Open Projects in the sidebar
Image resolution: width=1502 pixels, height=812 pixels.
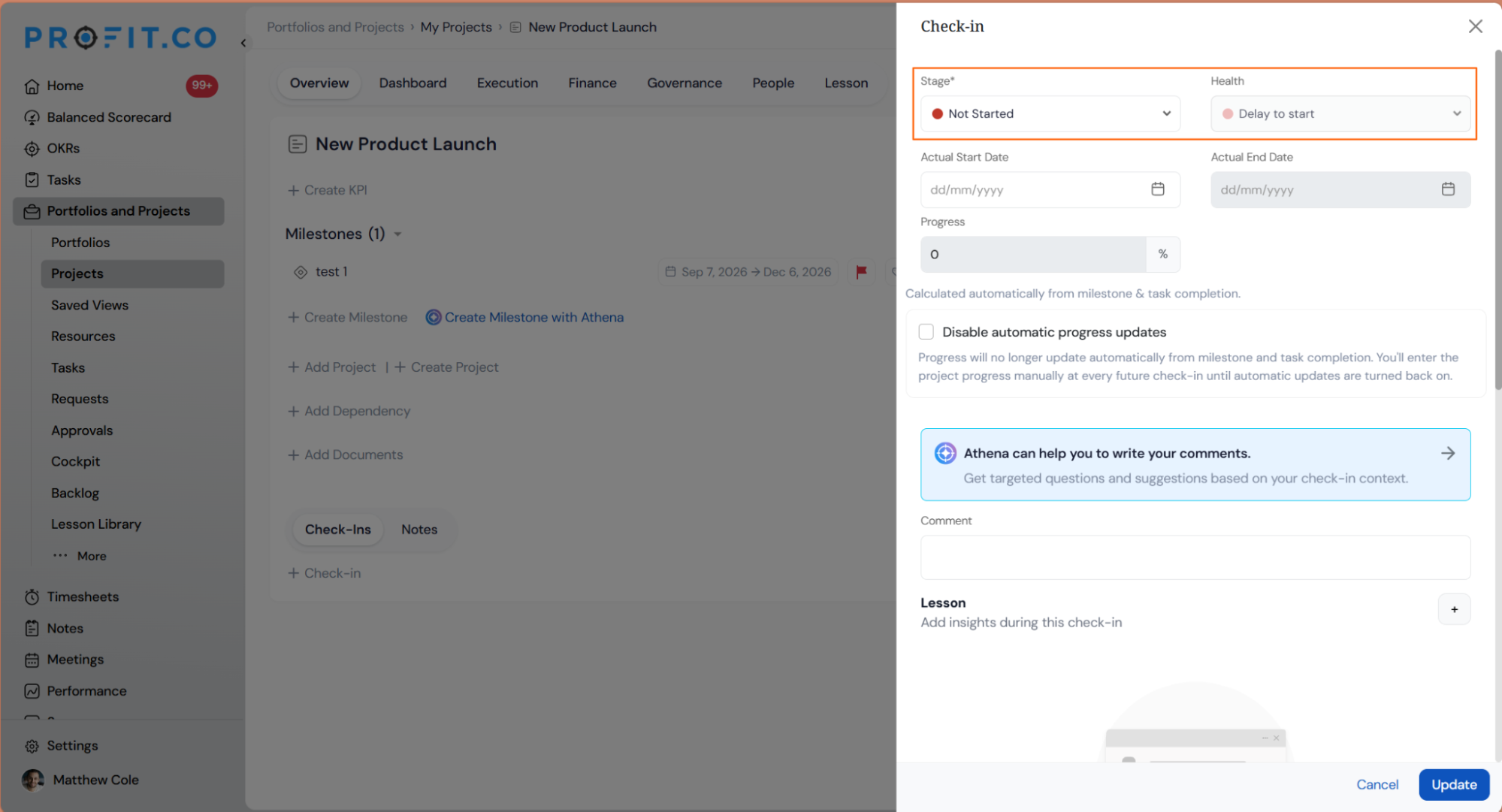pyautogui.click(x=132, y=274)
